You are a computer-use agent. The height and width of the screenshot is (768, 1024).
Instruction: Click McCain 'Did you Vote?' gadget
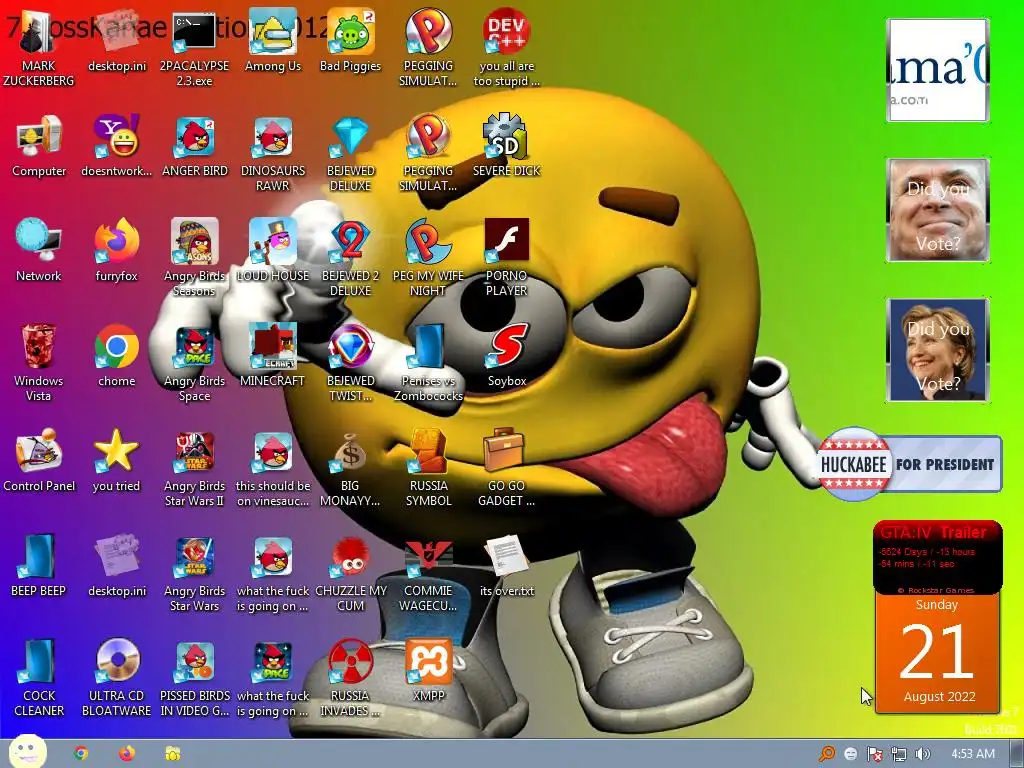938,210
